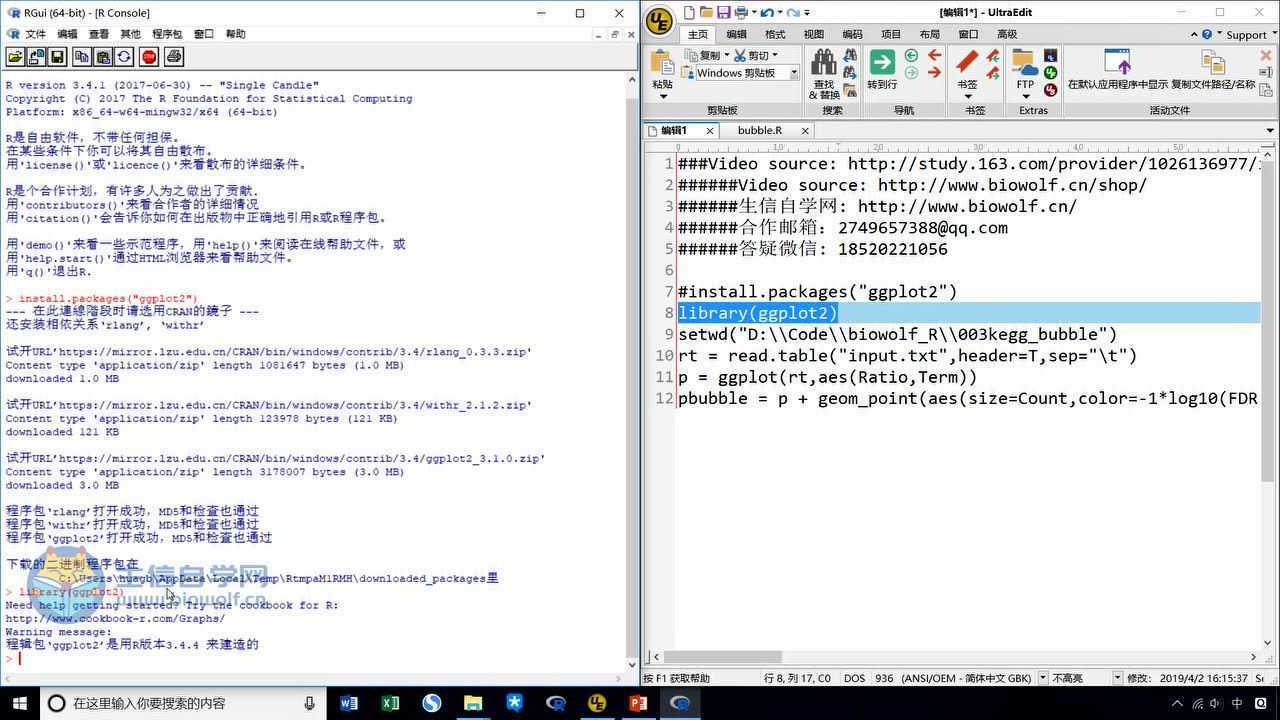The width and height of the screenshot is (1280, 720).
Task: Close the bubble.R file tab
Action: [x=806, y=130]
